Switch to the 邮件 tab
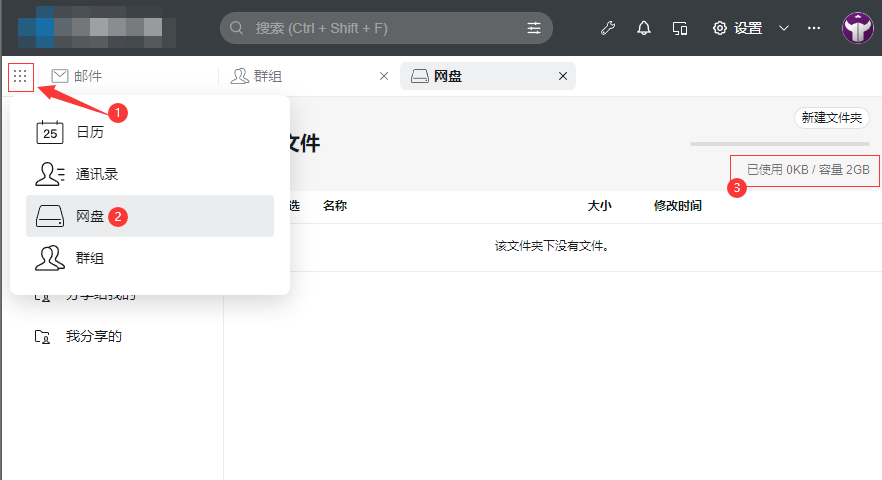Image resolution: width=882 pixels, height=480 pixels. pos(87,76)
